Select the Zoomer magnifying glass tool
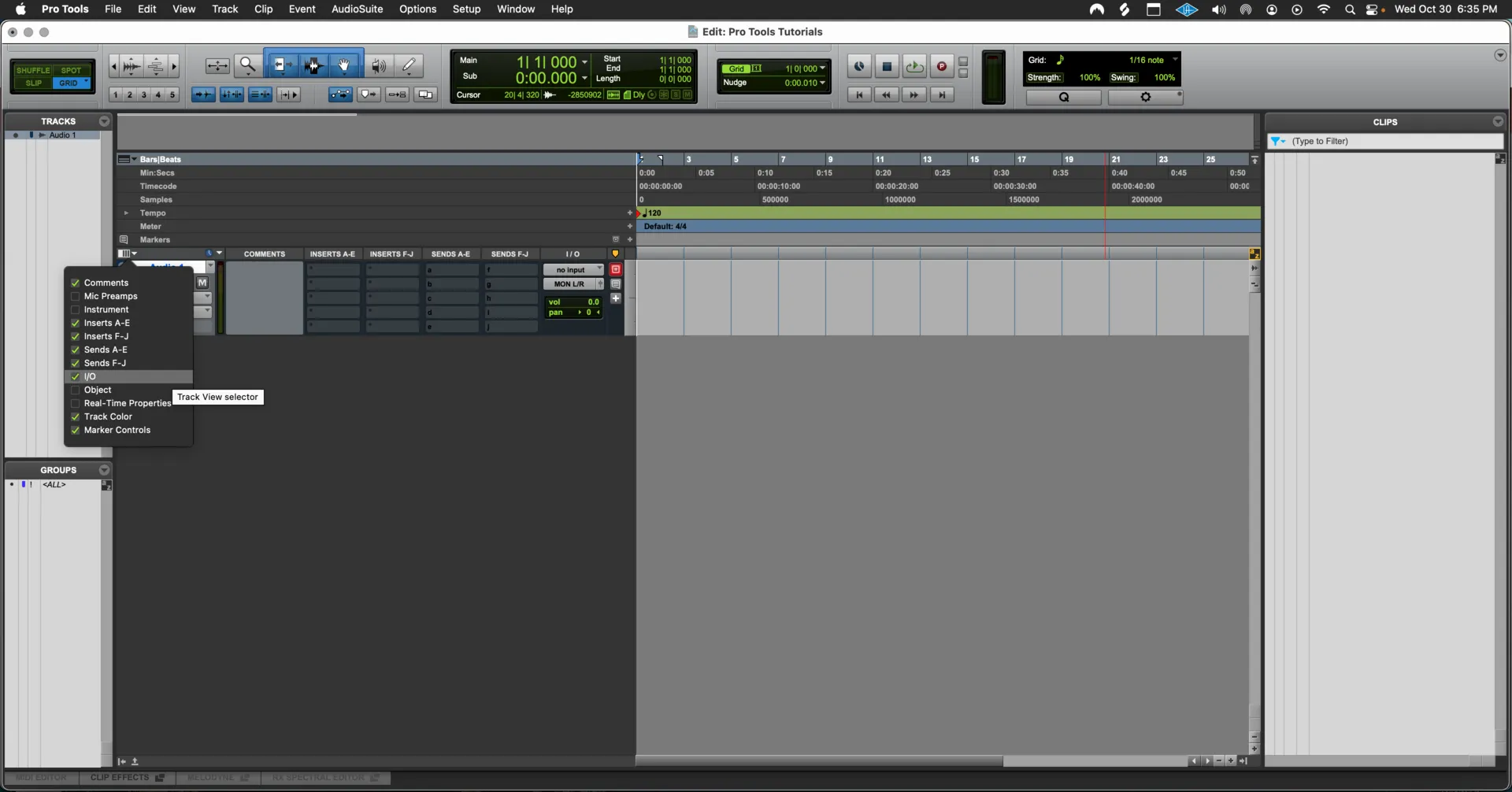 (x=247, y=65)
